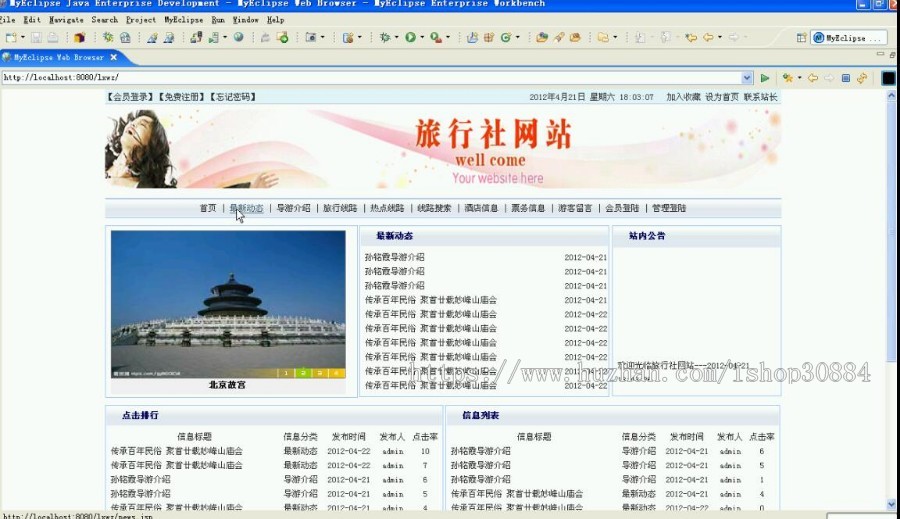Click the Print icon in toolbar
Screen dimensions: 900x519
click(x=53, y=38)
